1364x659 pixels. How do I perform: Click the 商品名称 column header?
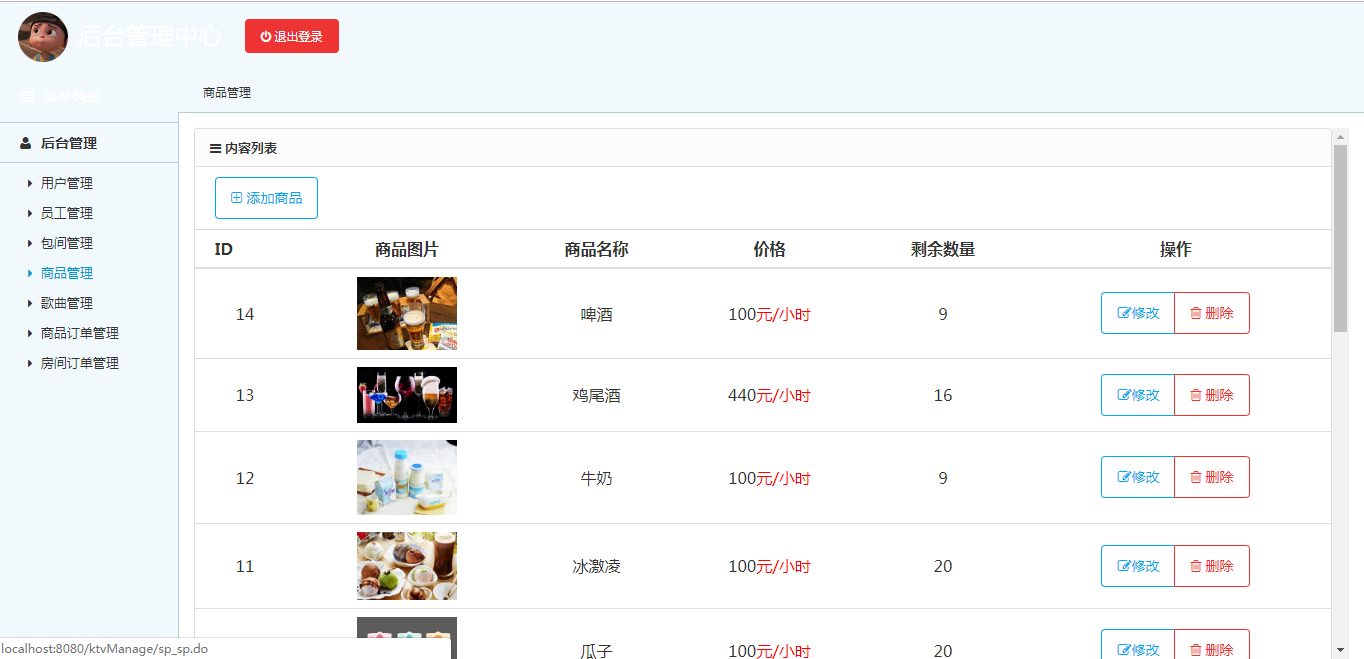coord(597,249)
